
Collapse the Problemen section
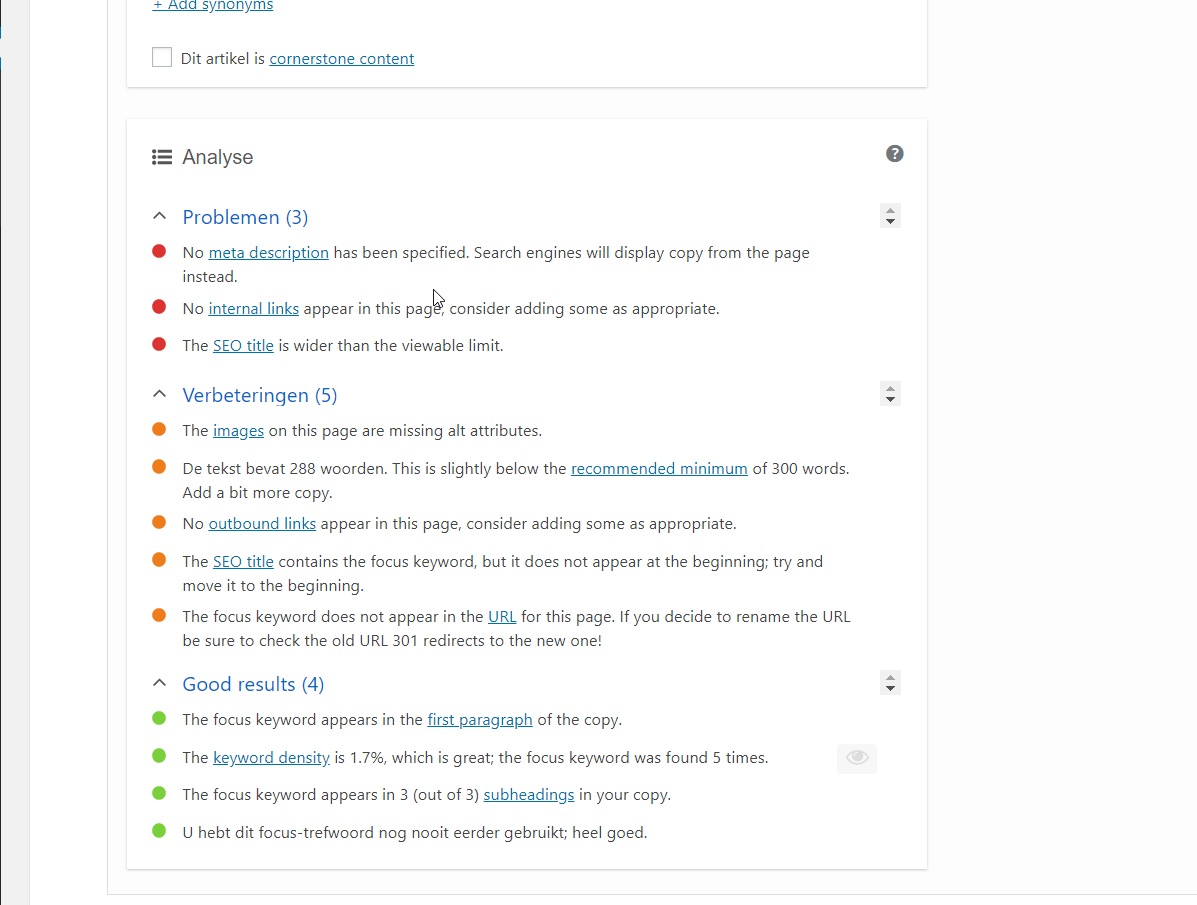pos(158,215)
